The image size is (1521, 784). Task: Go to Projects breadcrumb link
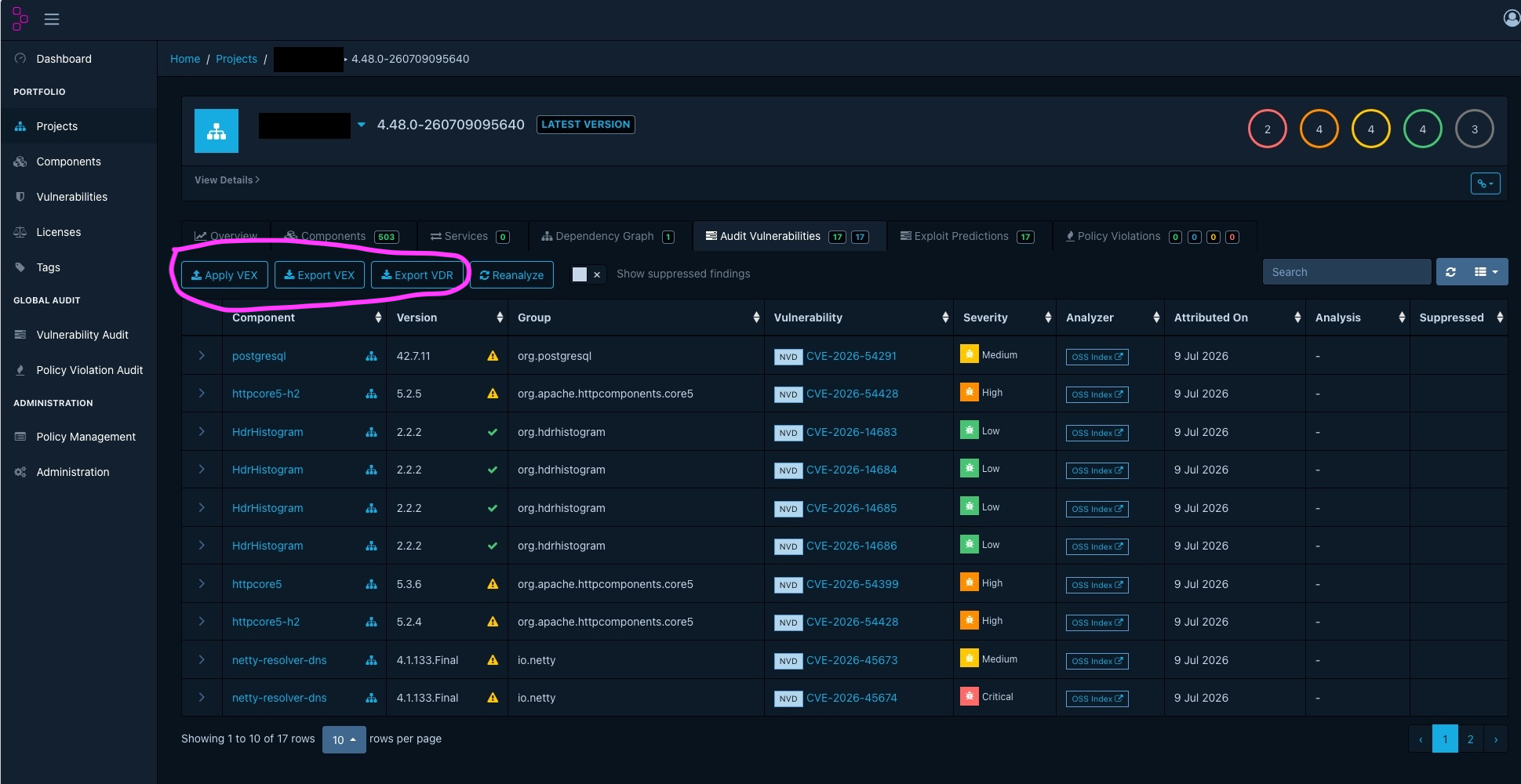[x=236, y=59]
